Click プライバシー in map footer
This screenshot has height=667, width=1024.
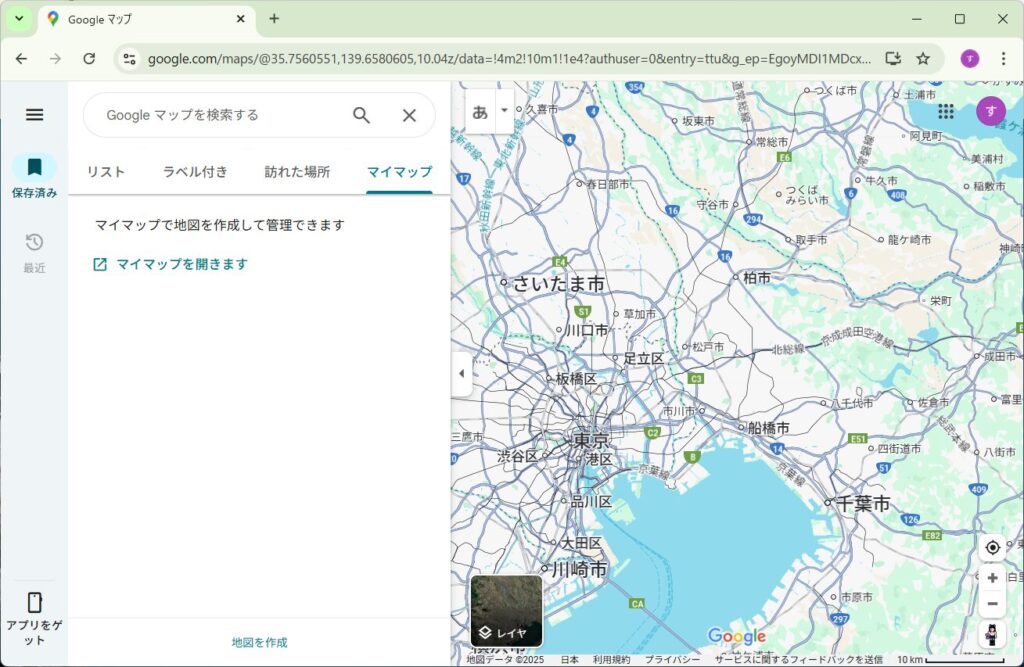click(672, 659)
